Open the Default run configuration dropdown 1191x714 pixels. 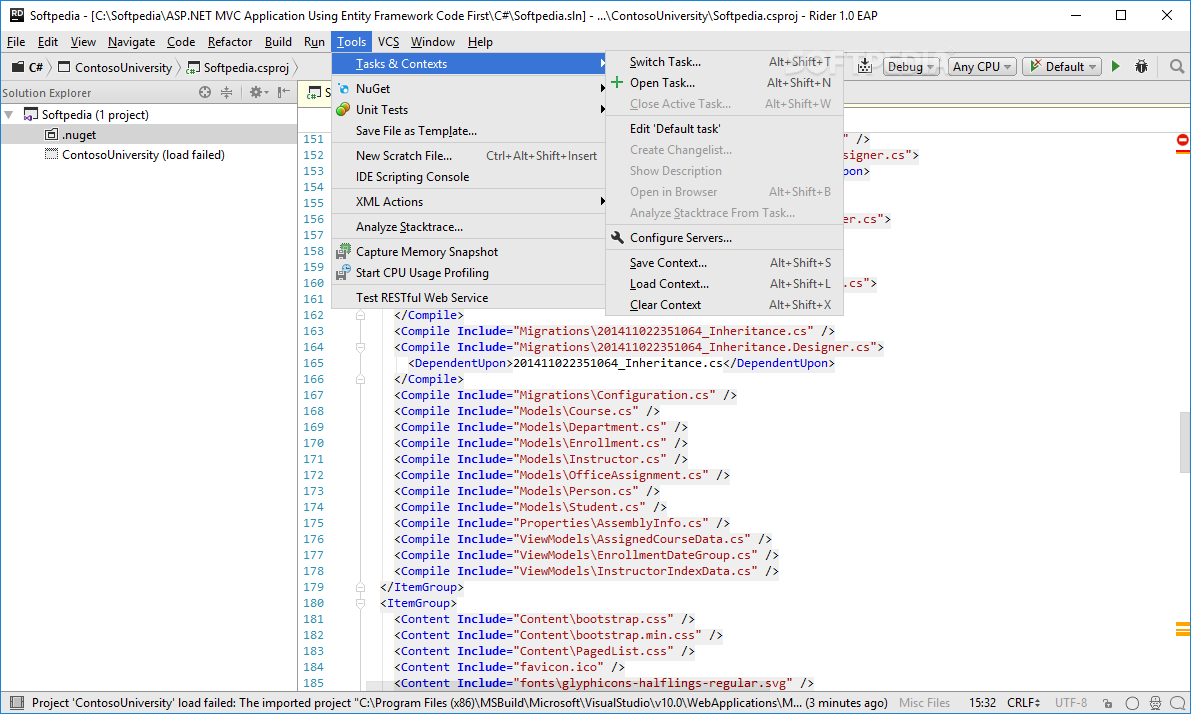click(1063, 67)
